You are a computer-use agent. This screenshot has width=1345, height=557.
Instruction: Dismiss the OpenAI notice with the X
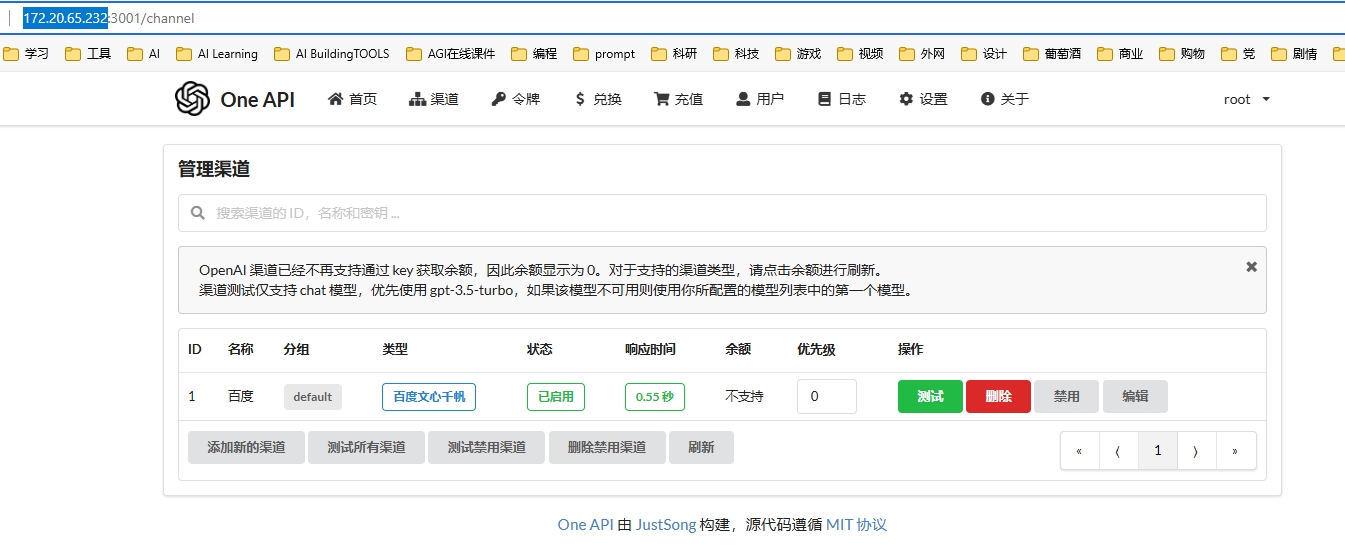click(1251, 267)
